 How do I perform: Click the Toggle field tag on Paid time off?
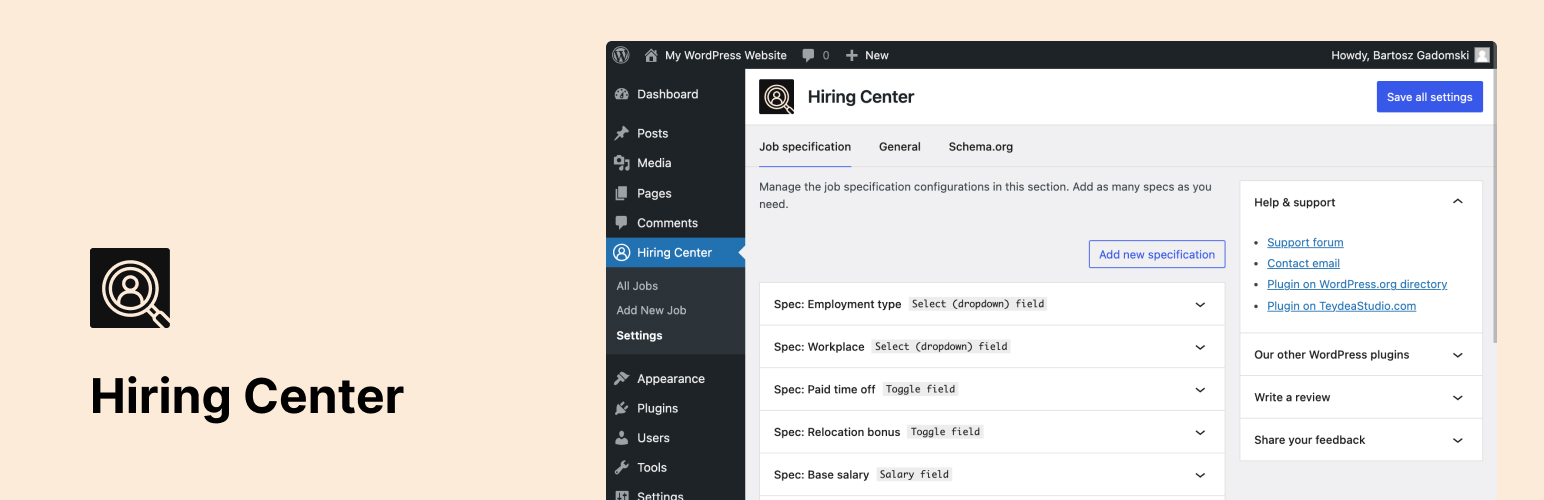pos(920,389)
